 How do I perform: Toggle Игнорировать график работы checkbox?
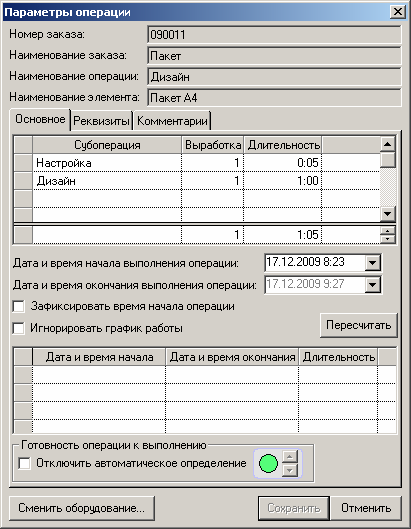click(18, 328)
